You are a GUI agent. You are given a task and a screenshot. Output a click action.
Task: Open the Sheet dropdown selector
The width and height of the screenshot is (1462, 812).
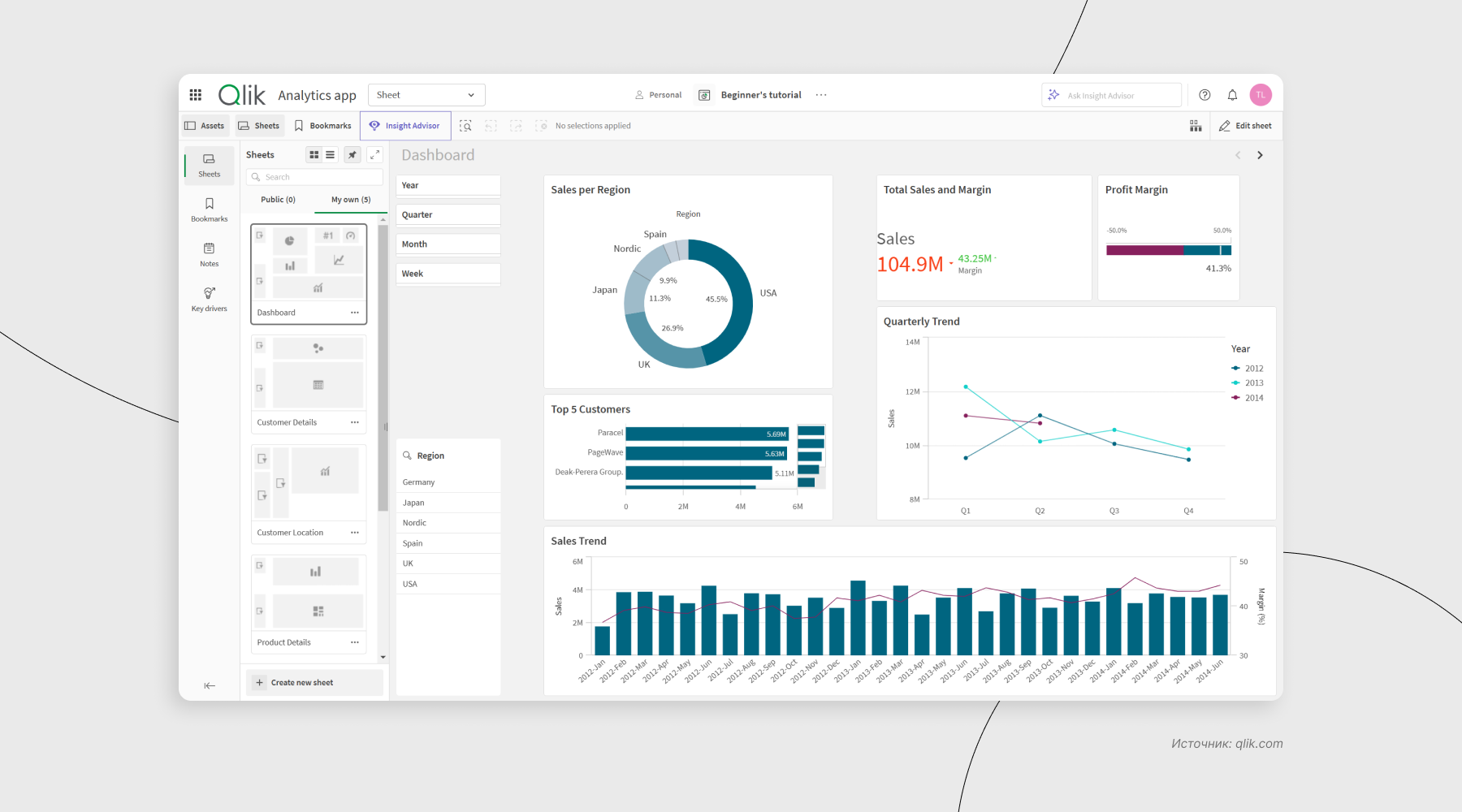(426, 95)
